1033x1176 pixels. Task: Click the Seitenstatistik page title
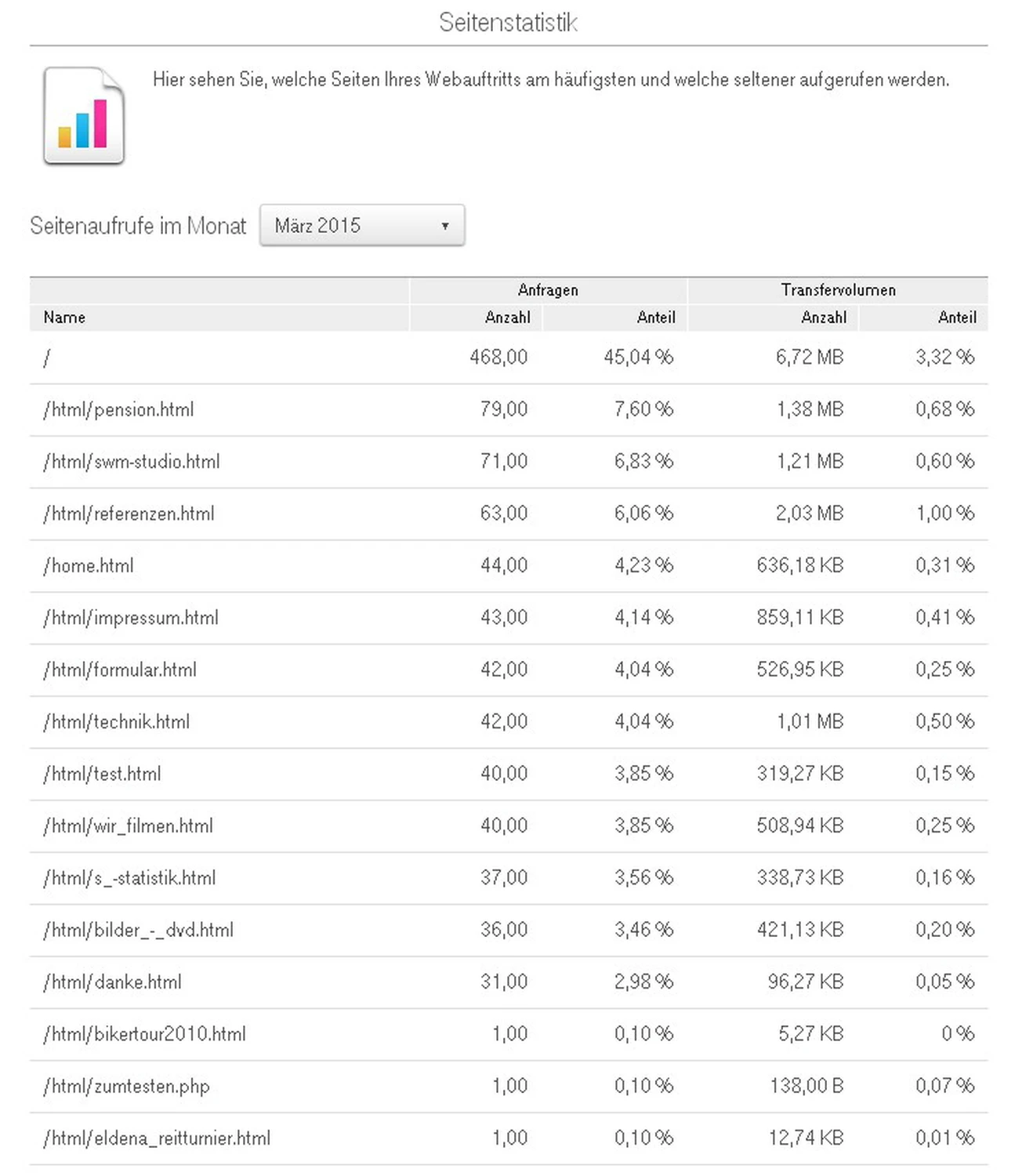(x=509, y=22)
